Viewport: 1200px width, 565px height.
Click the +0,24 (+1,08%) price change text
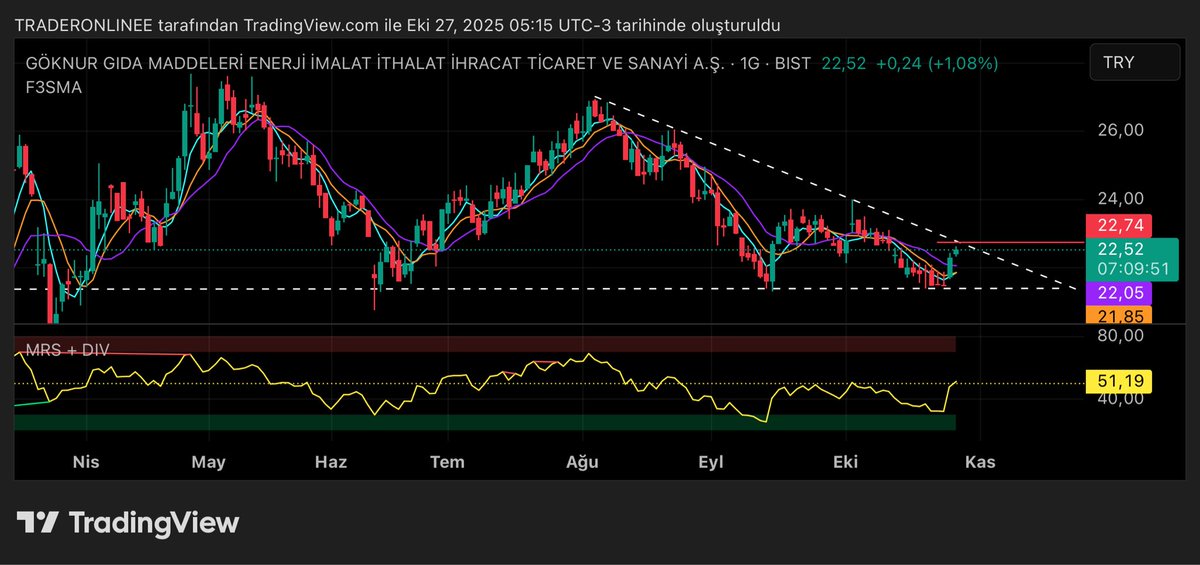point(937,63)
